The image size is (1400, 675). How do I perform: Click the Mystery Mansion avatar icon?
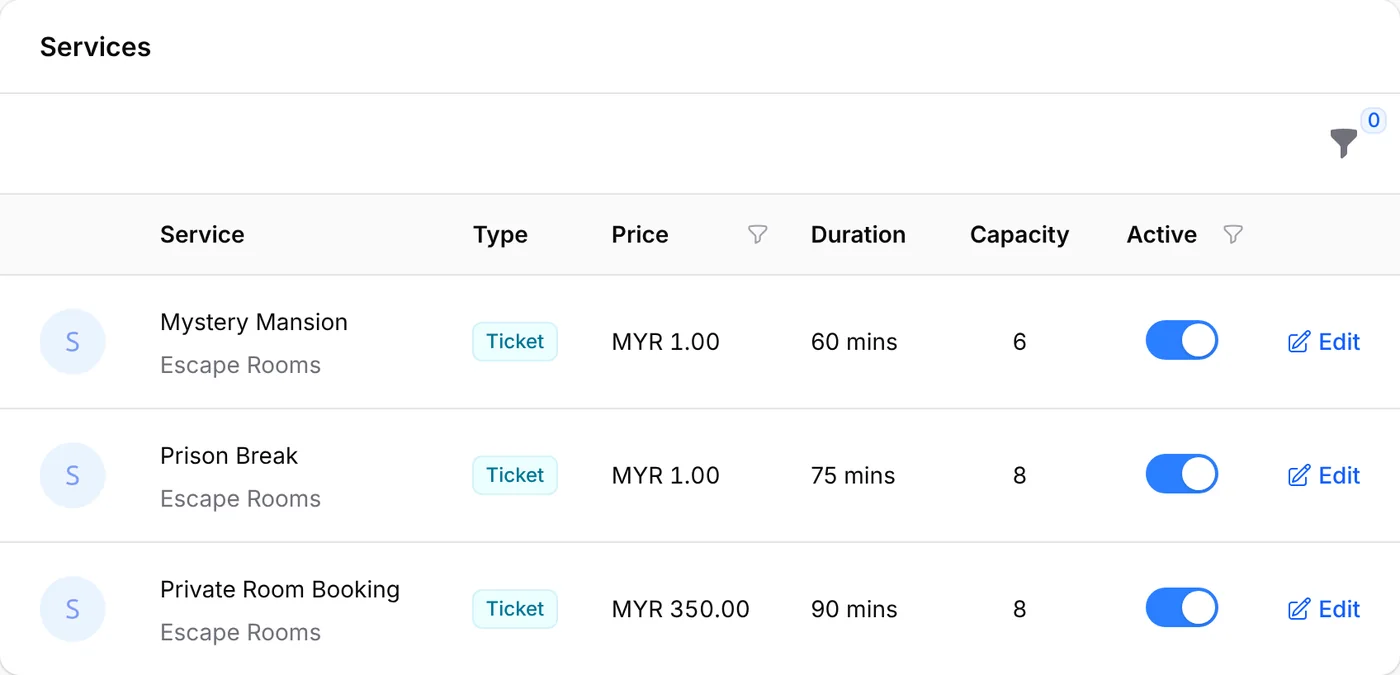[72, 342]
